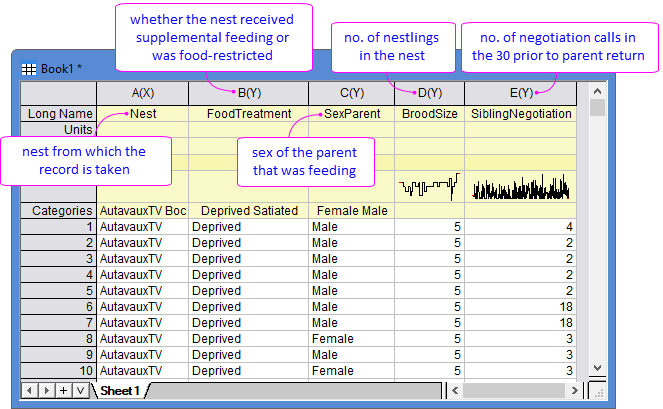Select column D(Y) header

(x=430, y=93)
